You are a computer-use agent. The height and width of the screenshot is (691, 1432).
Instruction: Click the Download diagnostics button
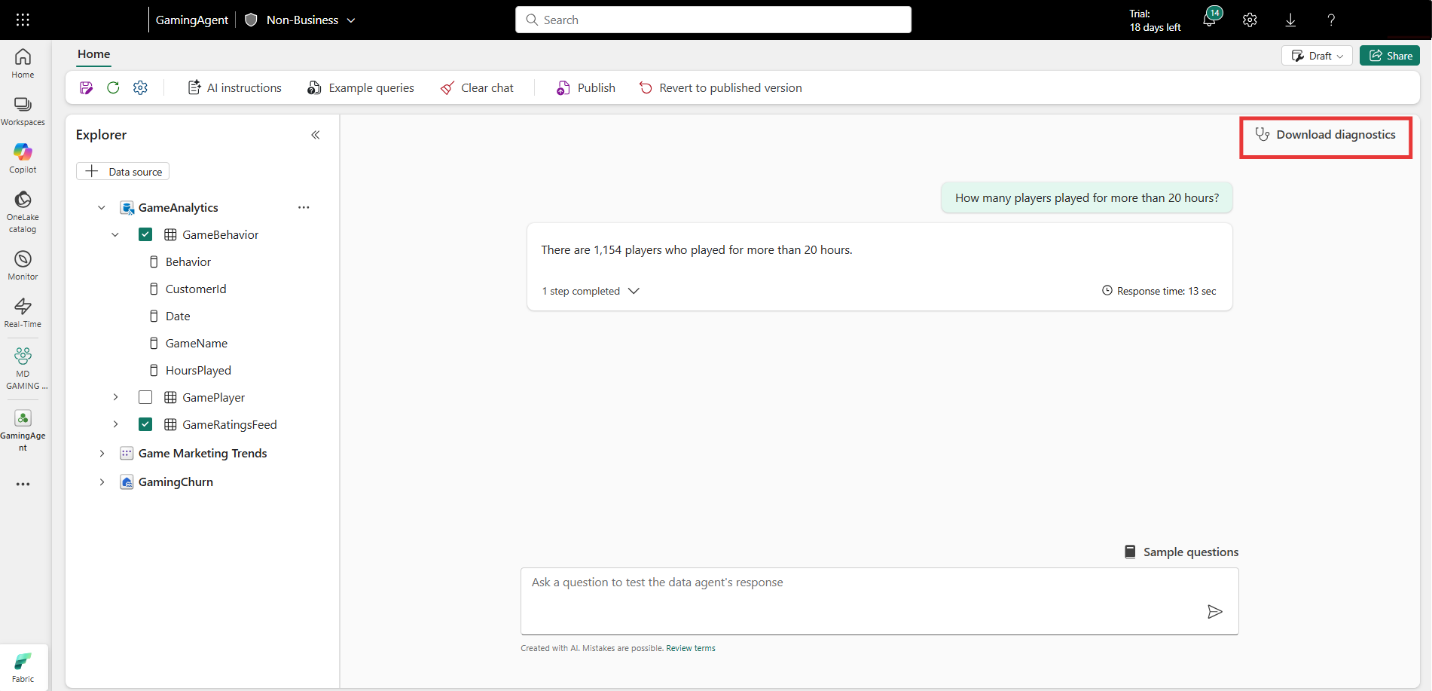(1325, 134)
